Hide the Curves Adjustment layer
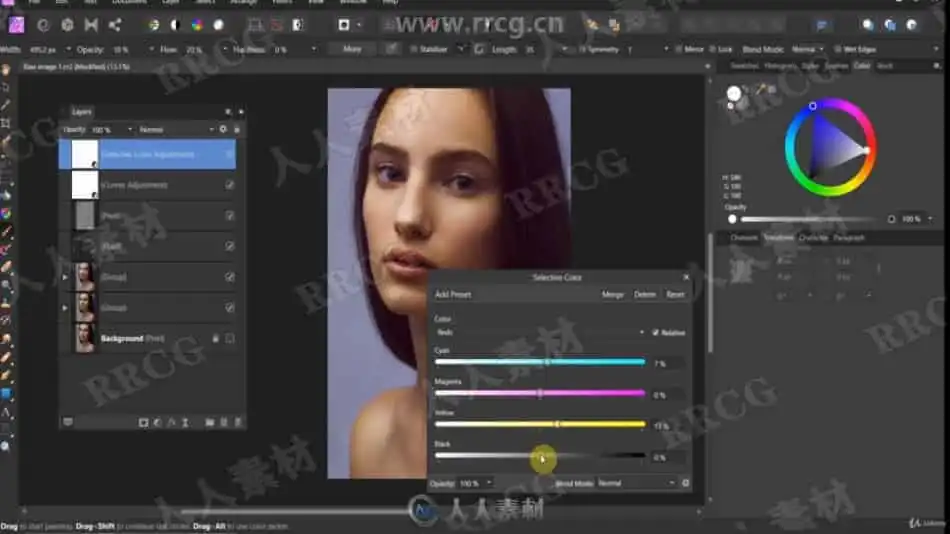 click(230, 185)
